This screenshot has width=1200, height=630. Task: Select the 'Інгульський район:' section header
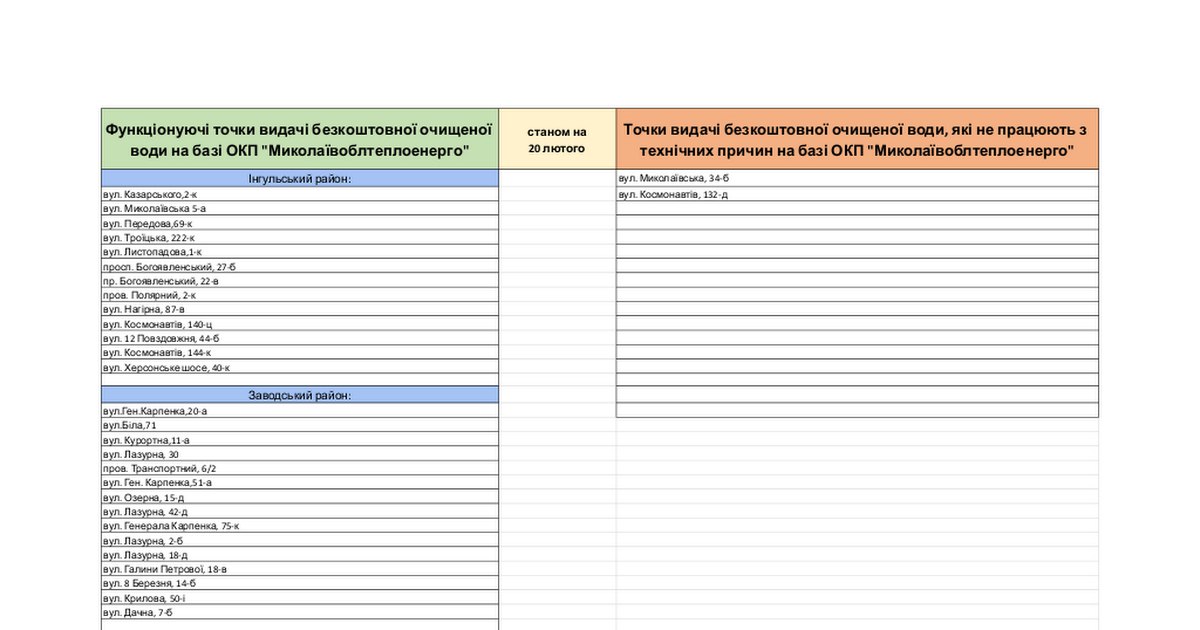[300, 178]
